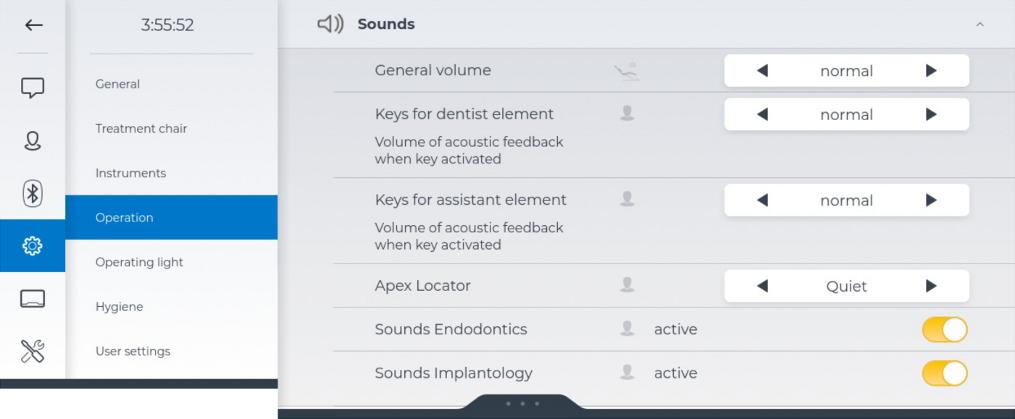Open the service tools wrench icon
Screen dimensions: 1015x419
(x=33, y=351)
